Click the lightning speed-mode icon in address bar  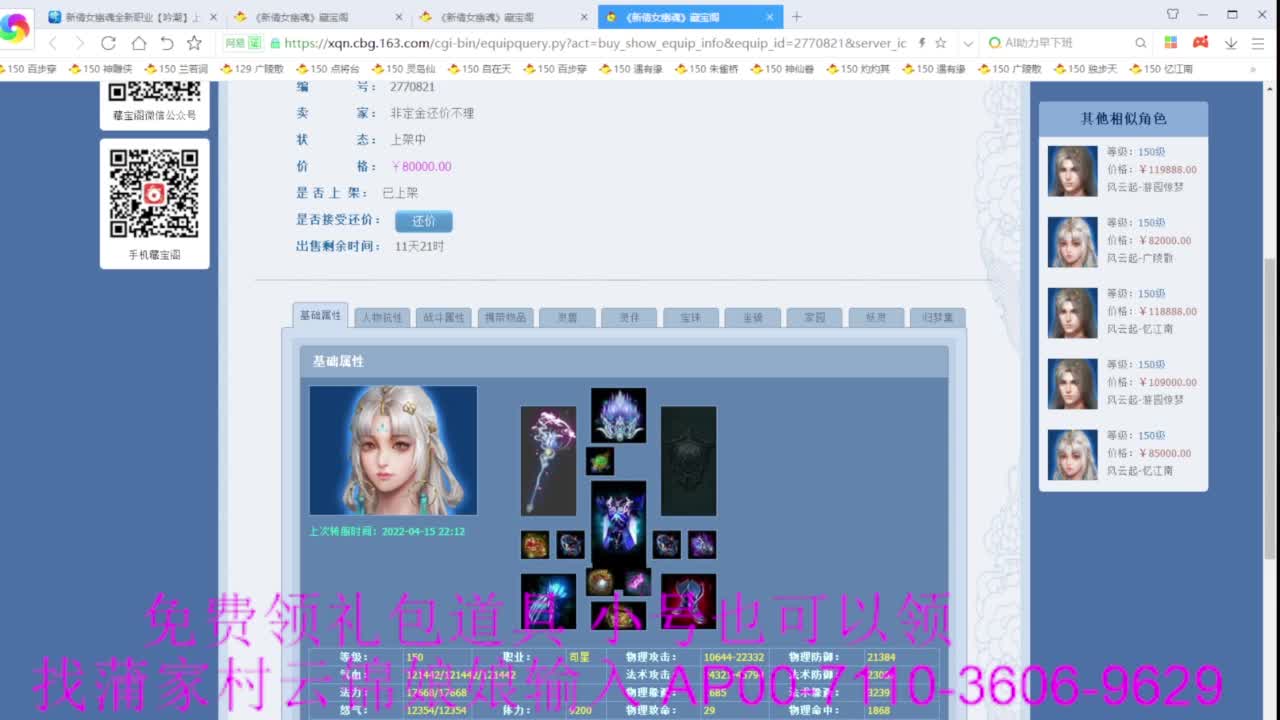pos(921,43)
